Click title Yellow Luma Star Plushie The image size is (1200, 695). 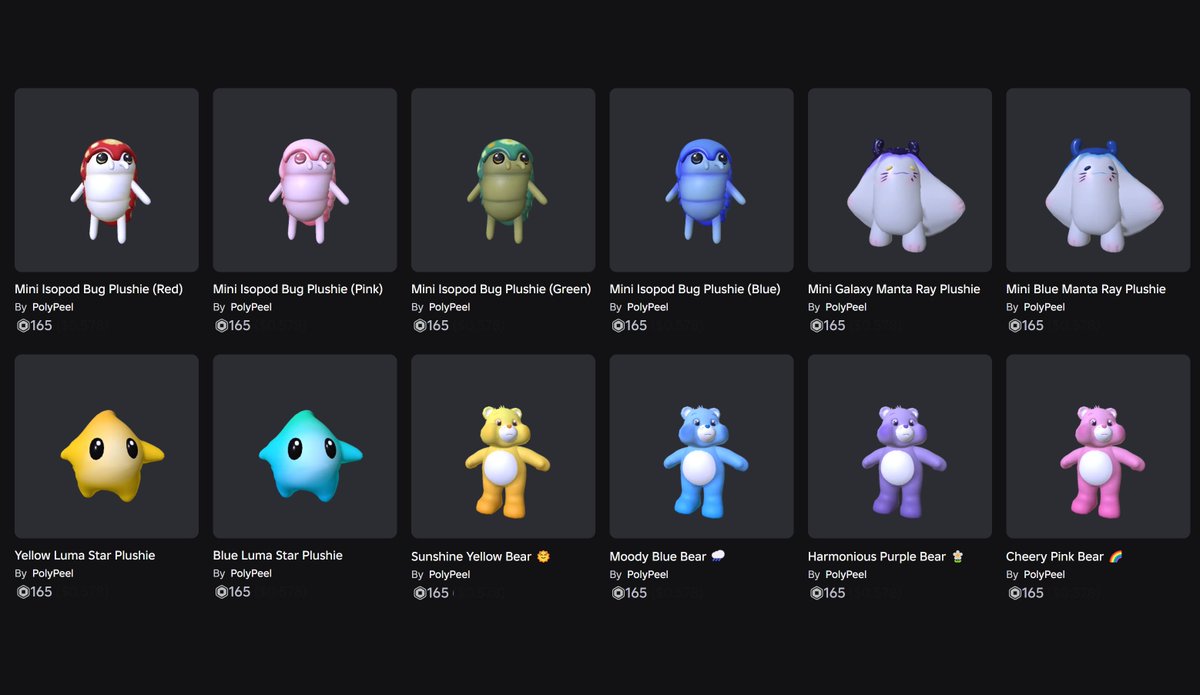[85, 555]
